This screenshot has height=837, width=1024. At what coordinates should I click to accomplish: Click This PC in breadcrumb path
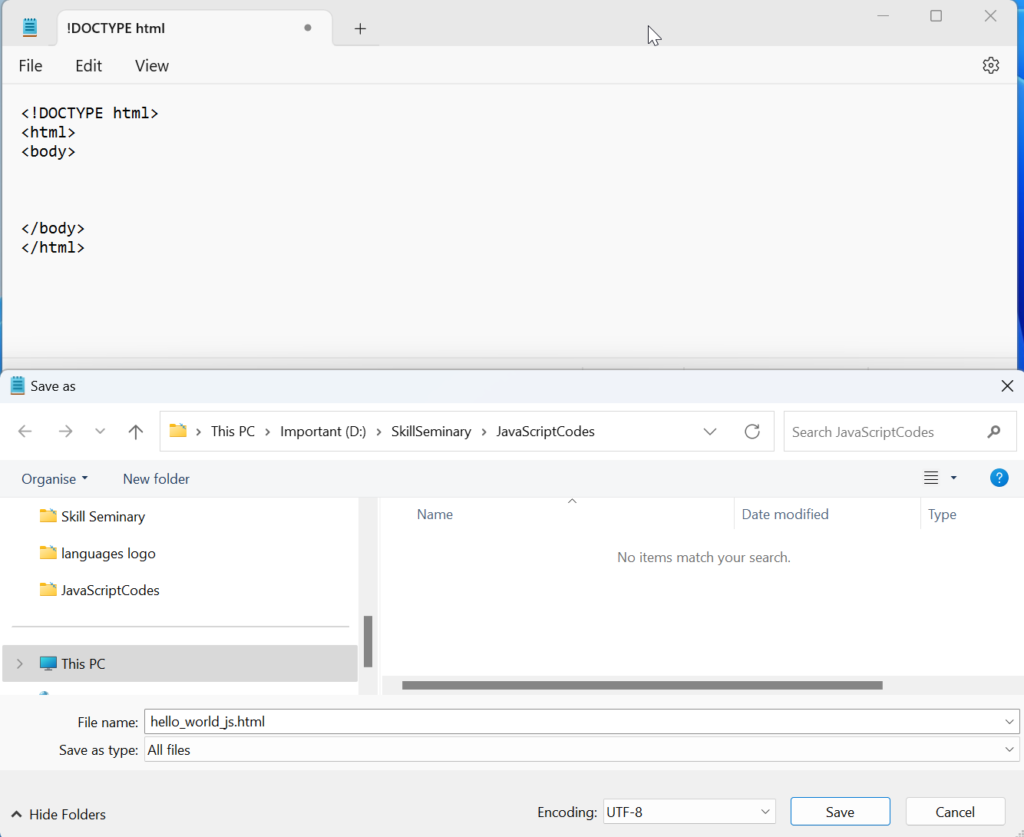point(232,432)
